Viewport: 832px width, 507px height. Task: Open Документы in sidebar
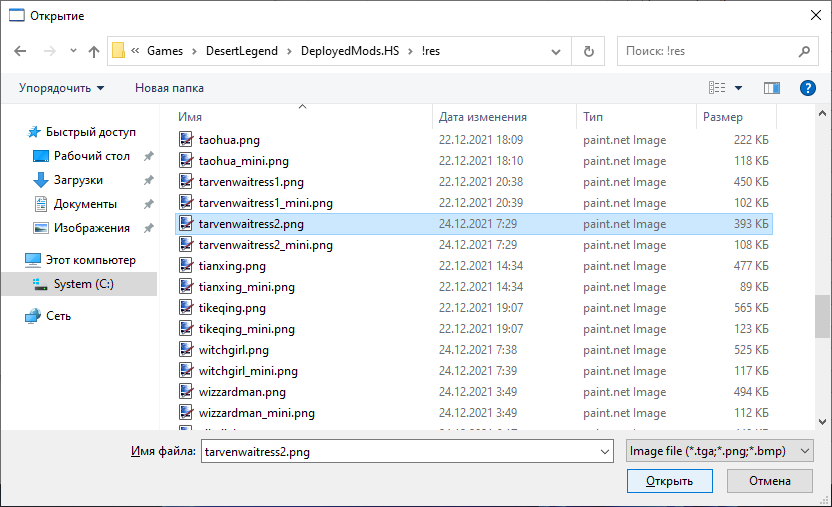(85, 204)
